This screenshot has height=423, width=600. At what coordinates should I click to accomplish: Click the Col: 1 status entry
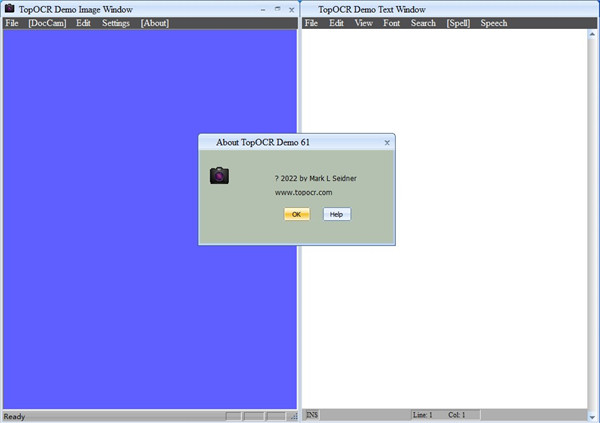pyautogui.click(x=457, y=415)
